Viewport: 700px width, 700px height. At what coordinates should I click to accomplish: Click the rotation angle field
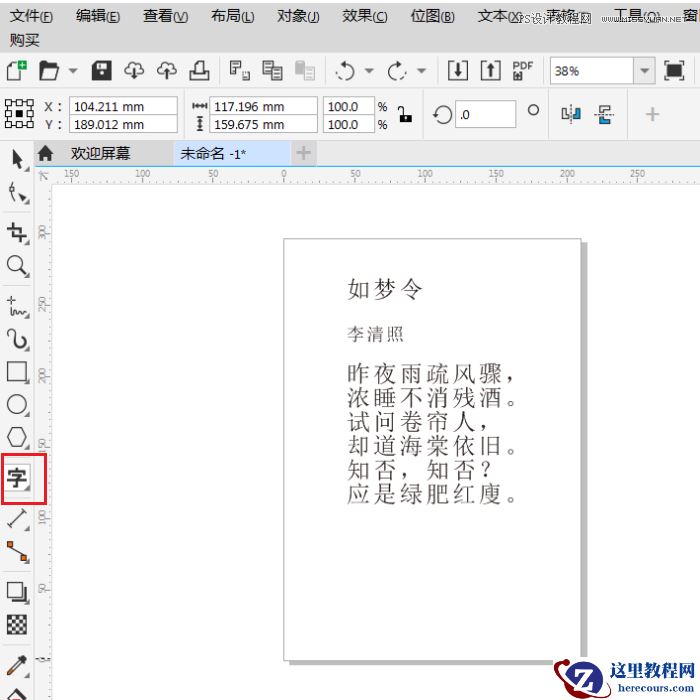(486, 114)
